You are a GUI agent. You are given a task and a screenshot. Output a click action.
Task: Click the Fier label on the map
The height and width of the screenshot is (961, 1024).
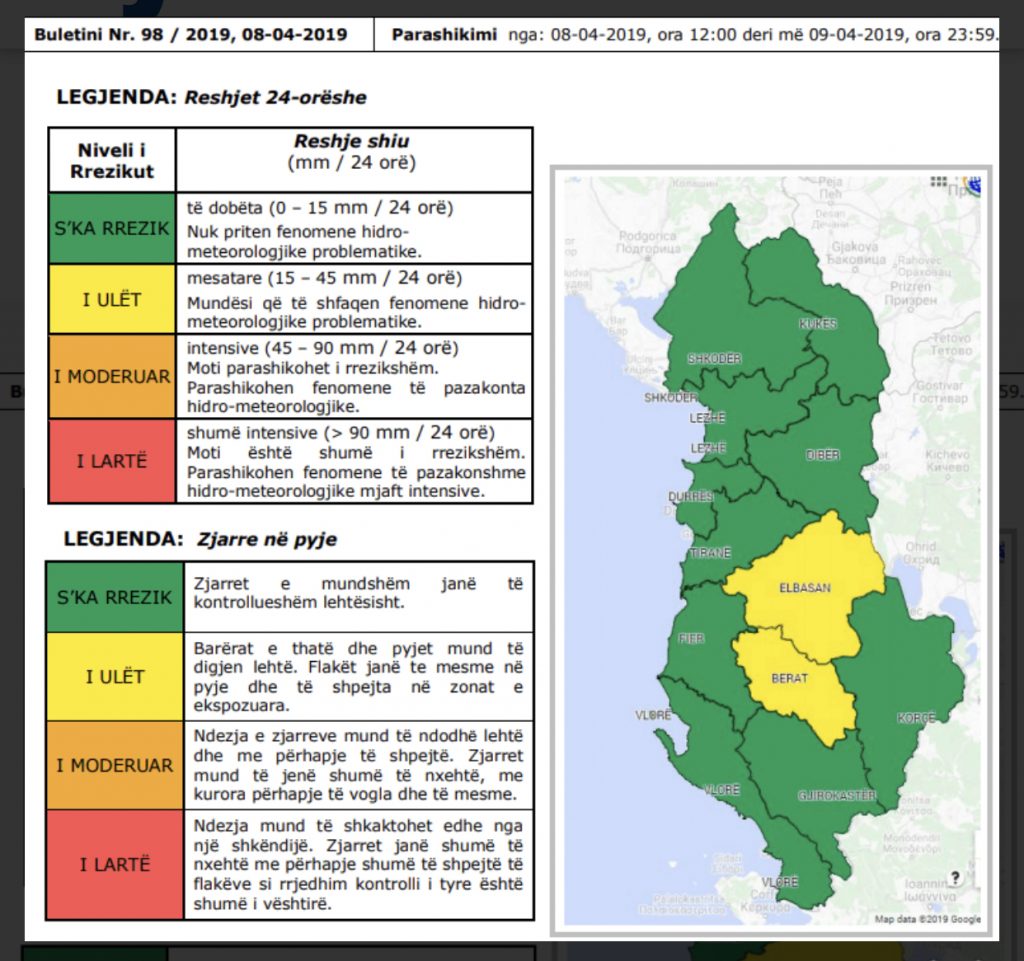(x=691, y=638)
